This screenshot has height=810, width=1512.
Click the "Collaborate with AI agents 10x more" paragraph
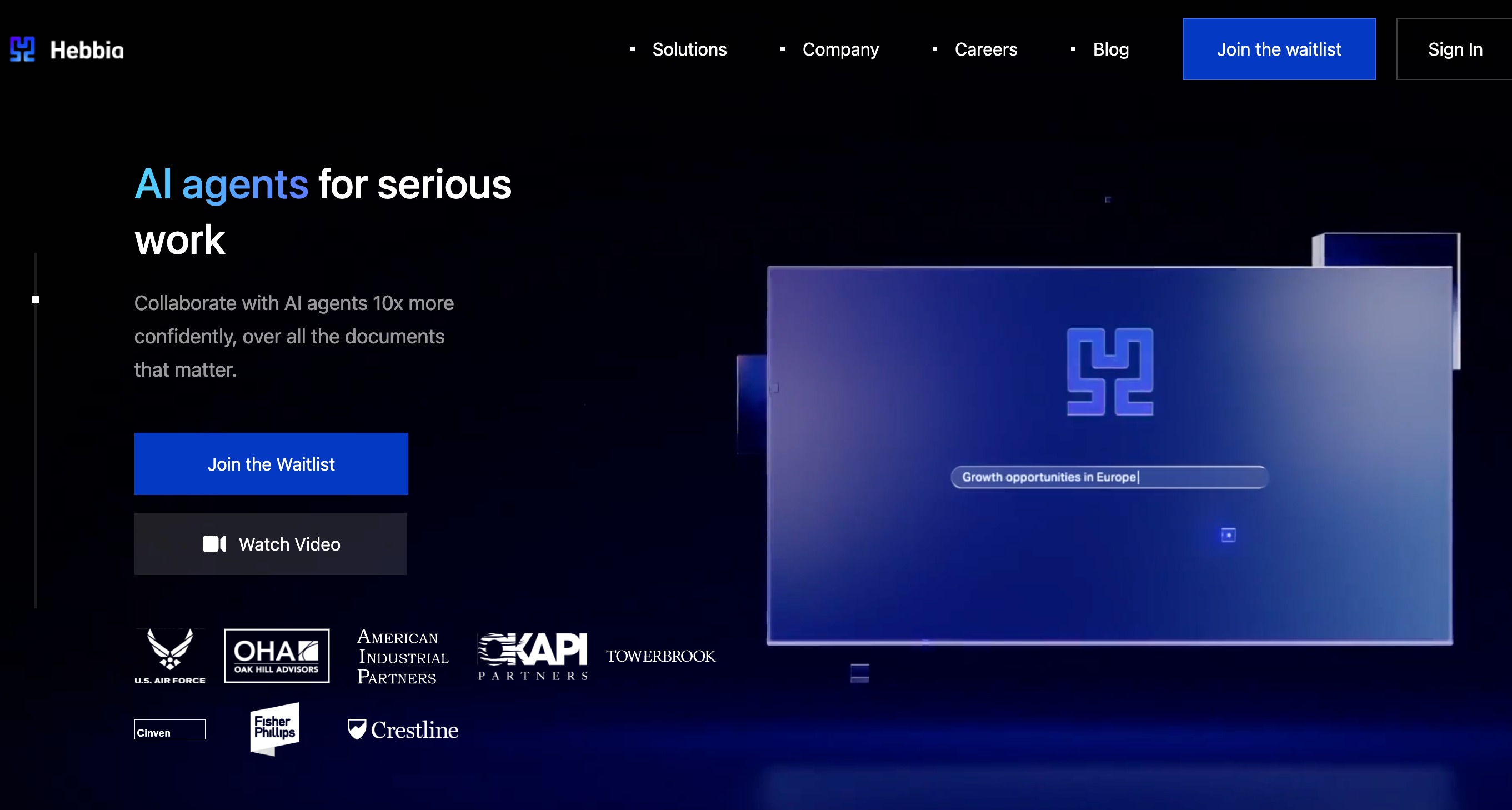tap(294, 336)
